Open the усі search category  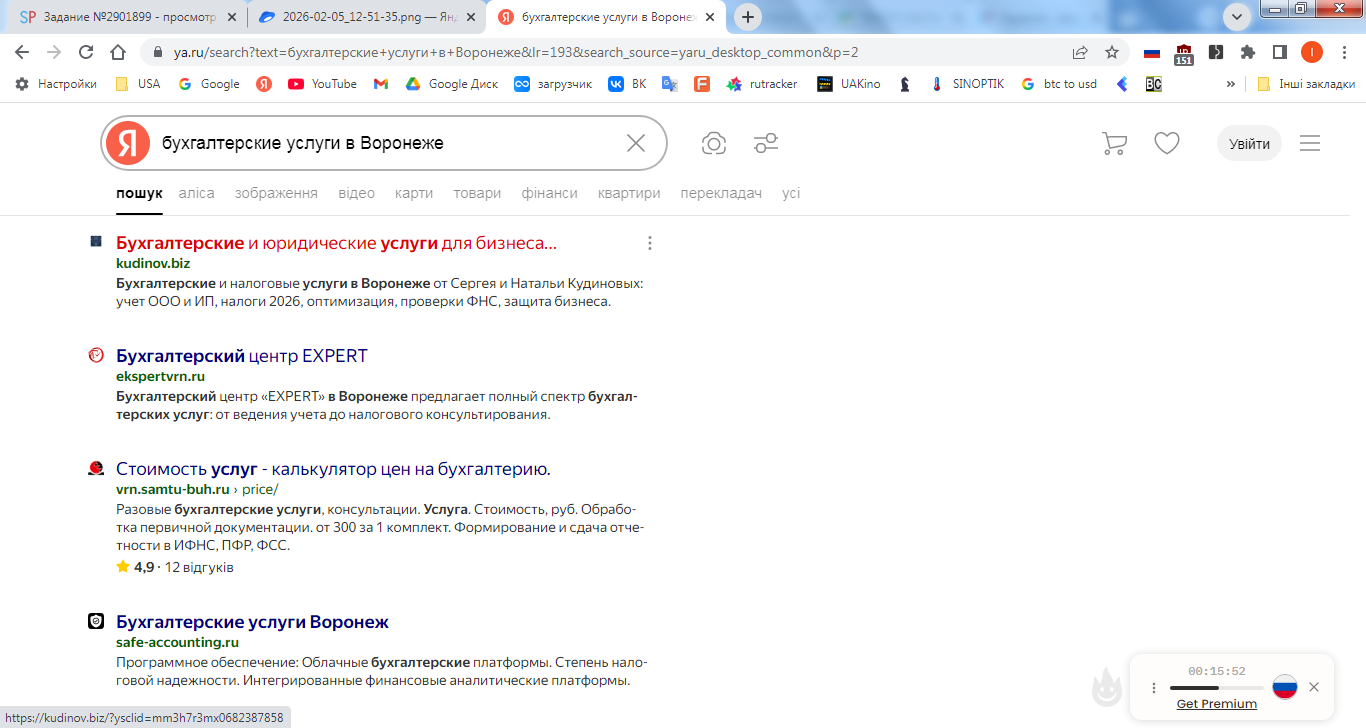click(791, 193)
